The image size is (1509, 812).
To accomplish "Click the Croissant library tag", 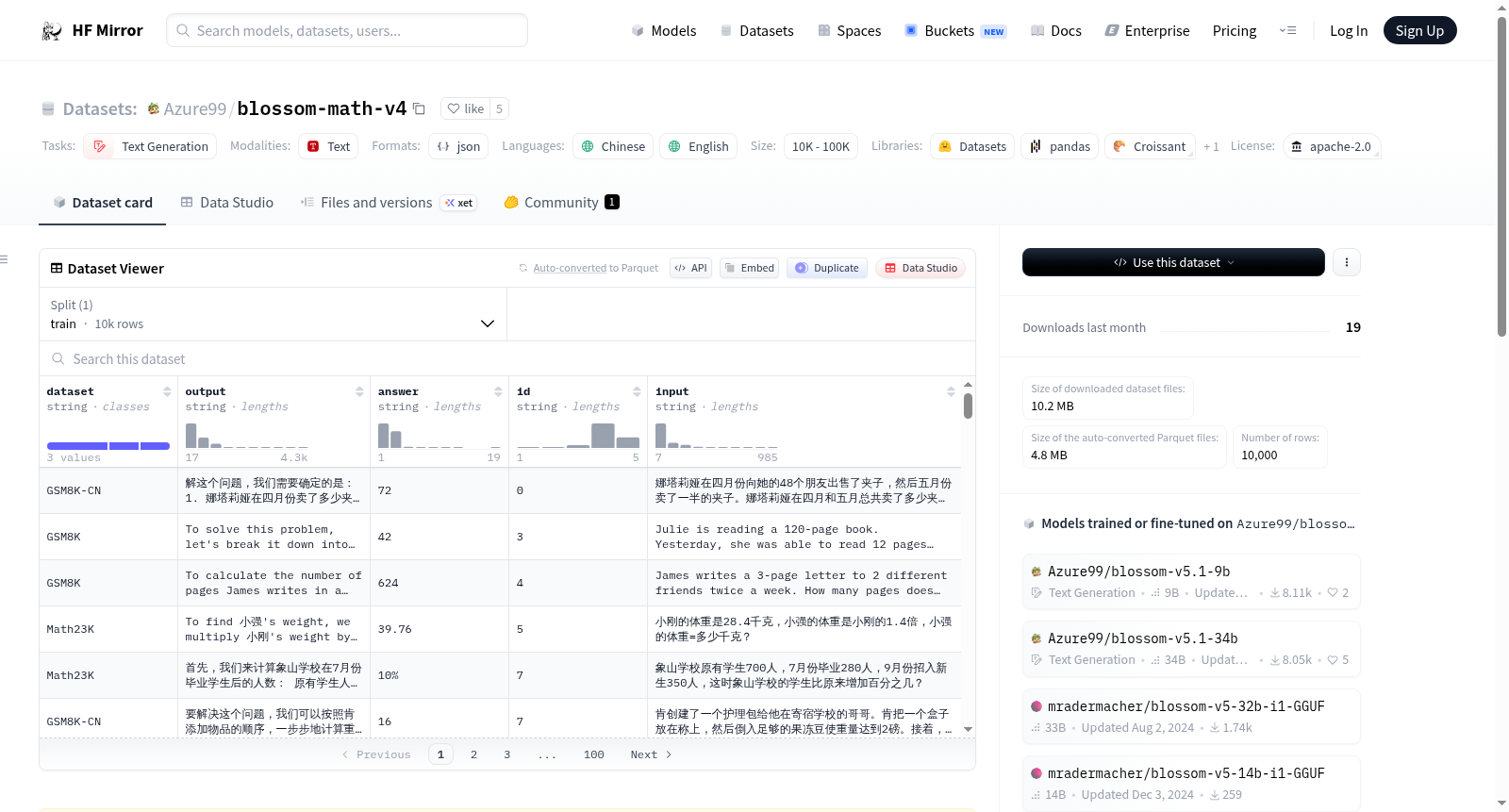I will point(1150,146).
